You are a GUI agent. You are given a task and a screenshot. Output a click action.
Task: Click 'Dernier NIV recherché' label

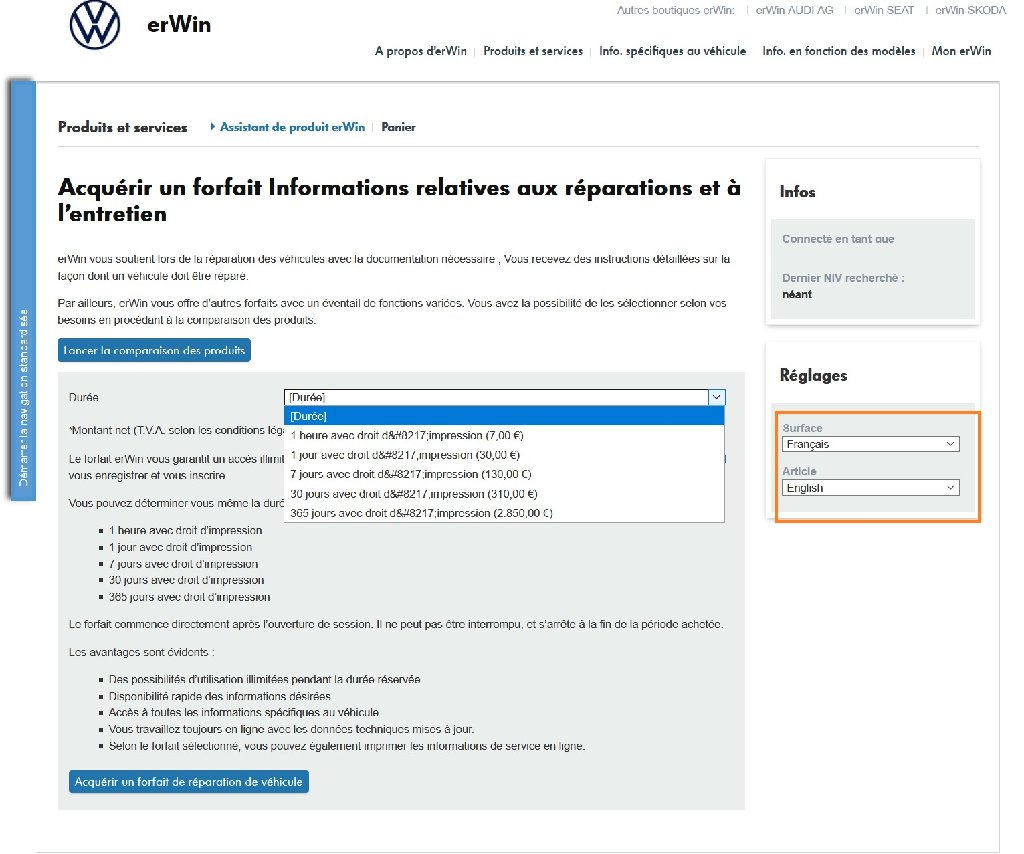coord(843,278)
